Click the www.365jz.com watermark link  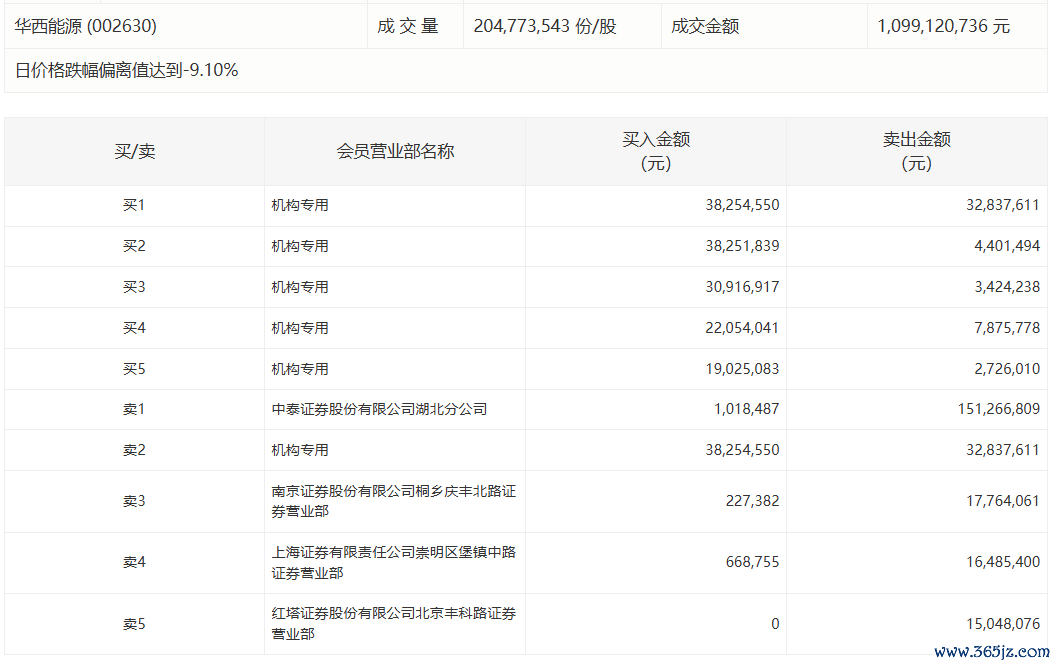991,652
